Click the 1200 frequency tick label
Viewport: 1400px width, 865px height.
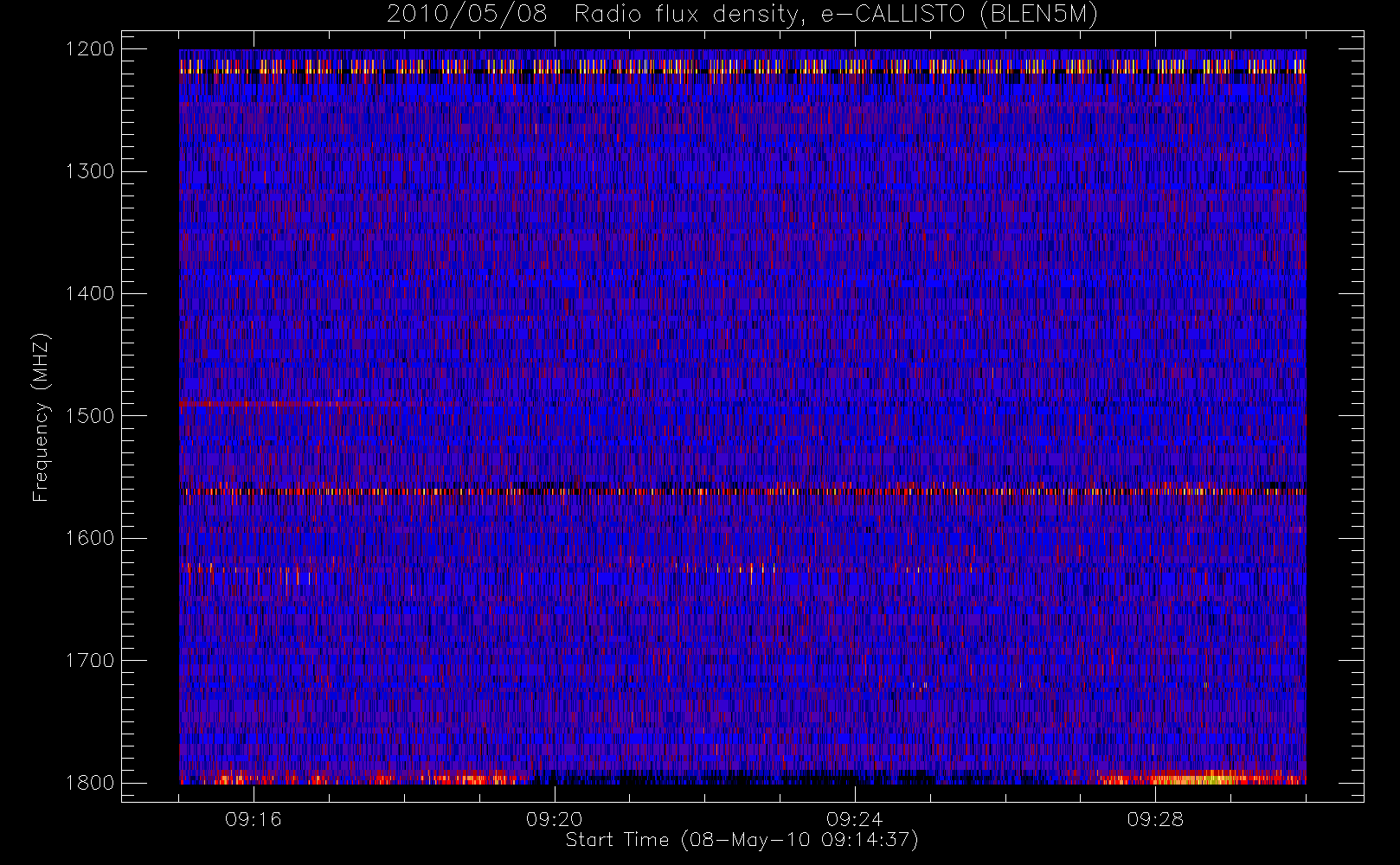(x=91, y=49)
